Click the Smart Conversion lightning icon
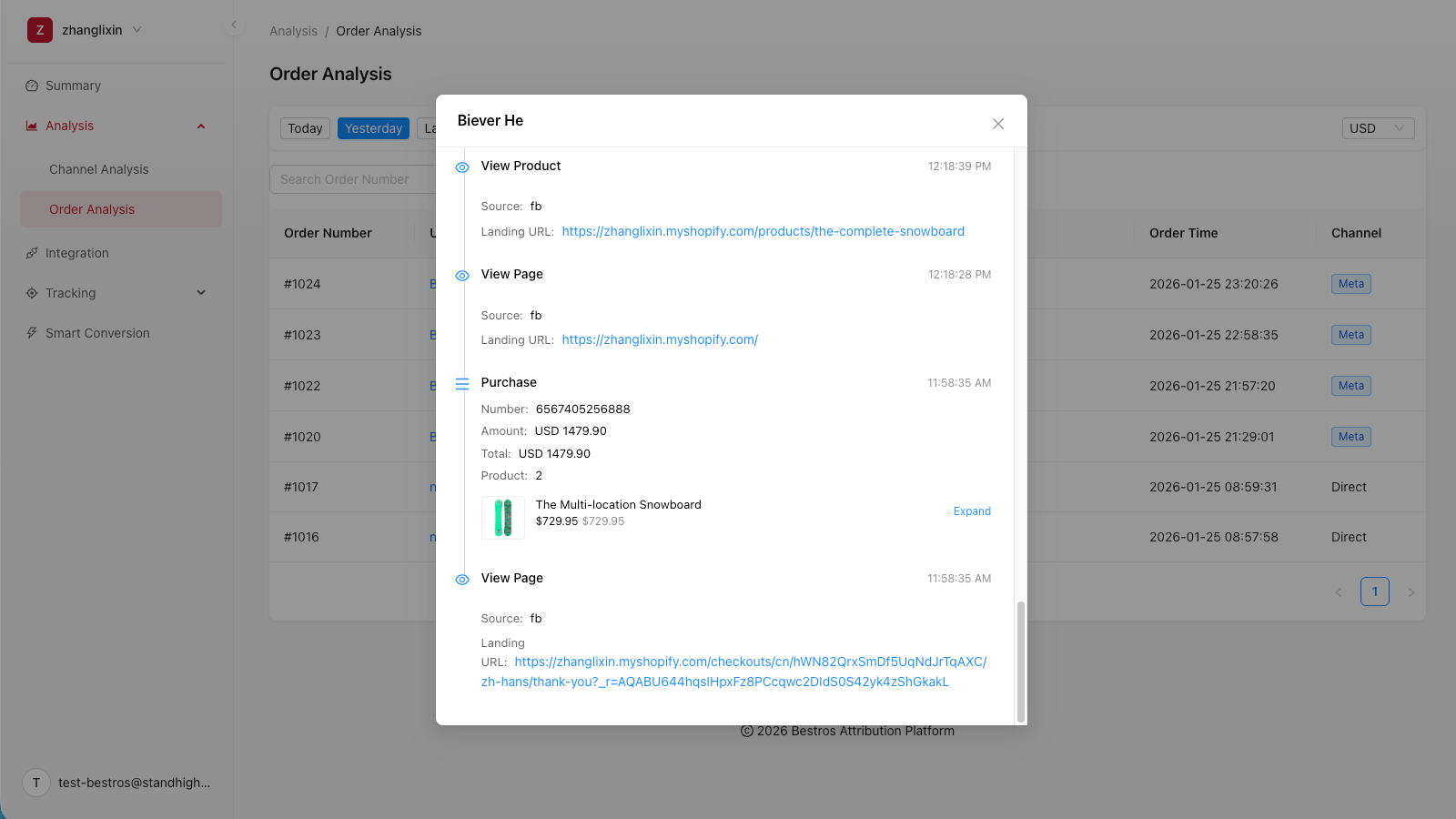 [32, 333]
